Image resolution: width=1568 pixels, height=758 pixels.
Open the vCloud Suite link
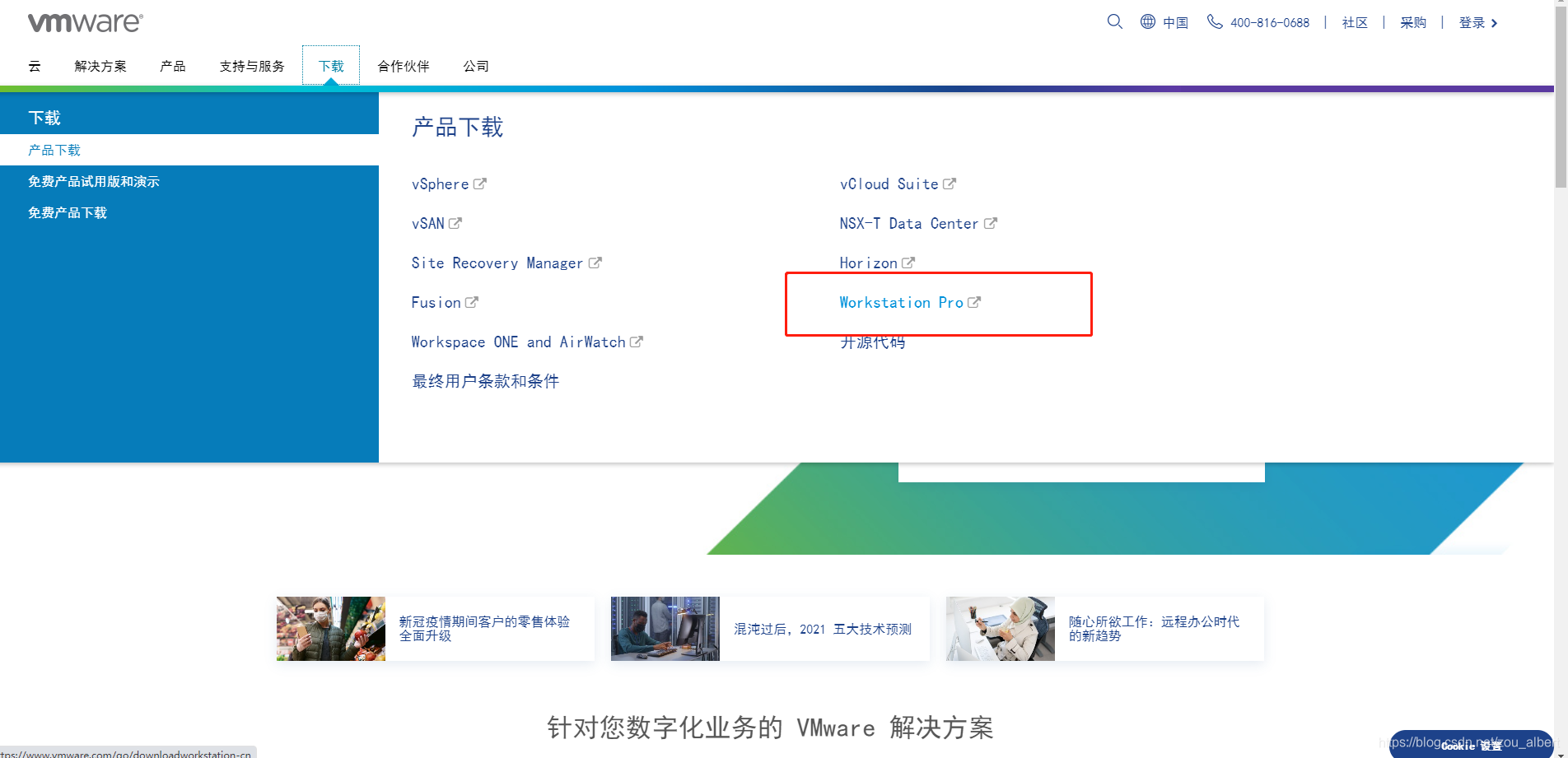[x=889, y=184]
